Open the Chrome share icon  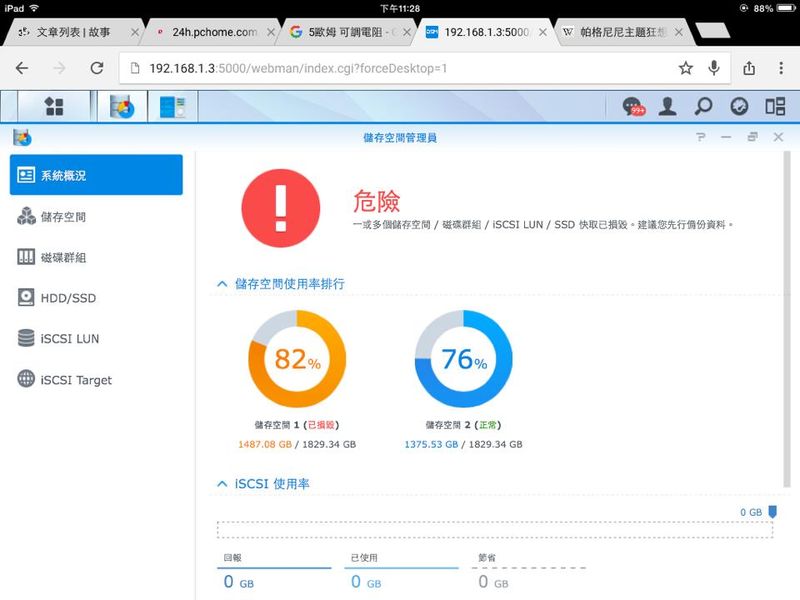tap(749, 68)
